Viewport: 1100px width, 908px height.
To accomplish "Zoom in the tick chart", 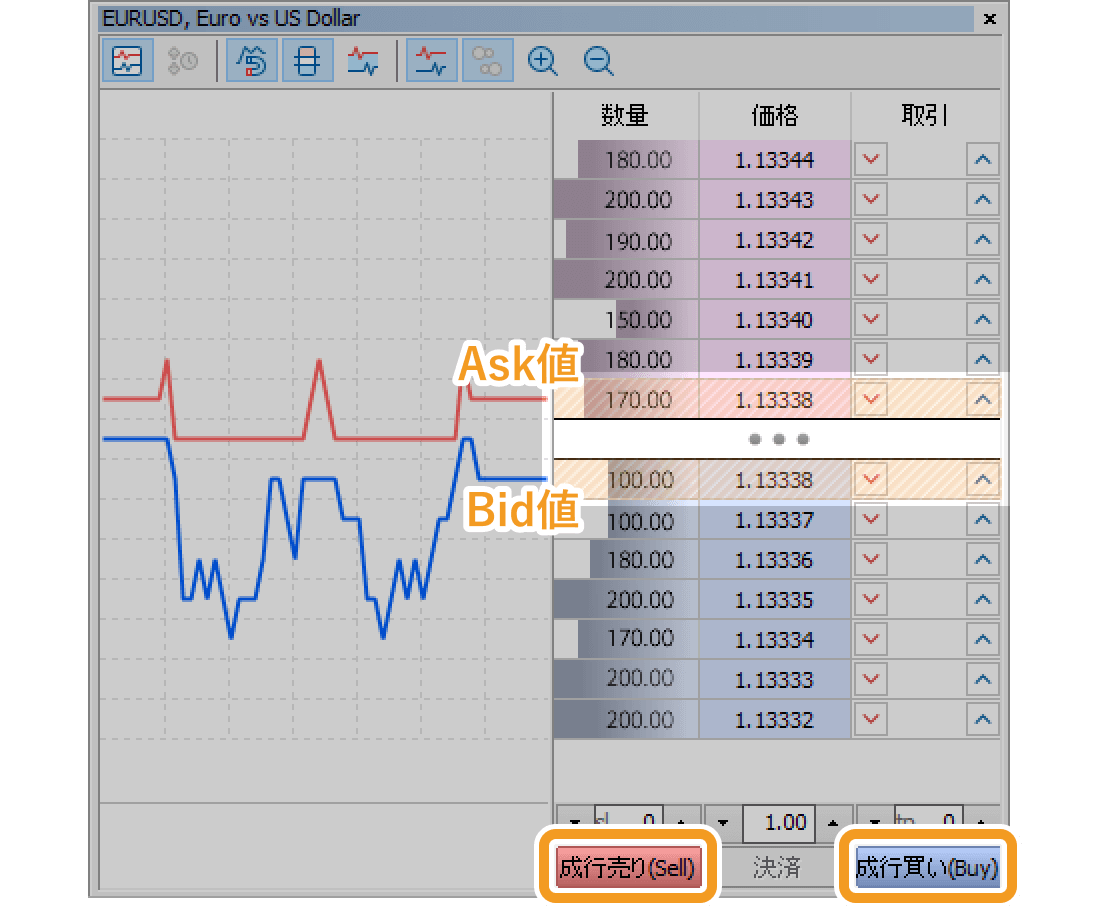I will tap(542, 61).
